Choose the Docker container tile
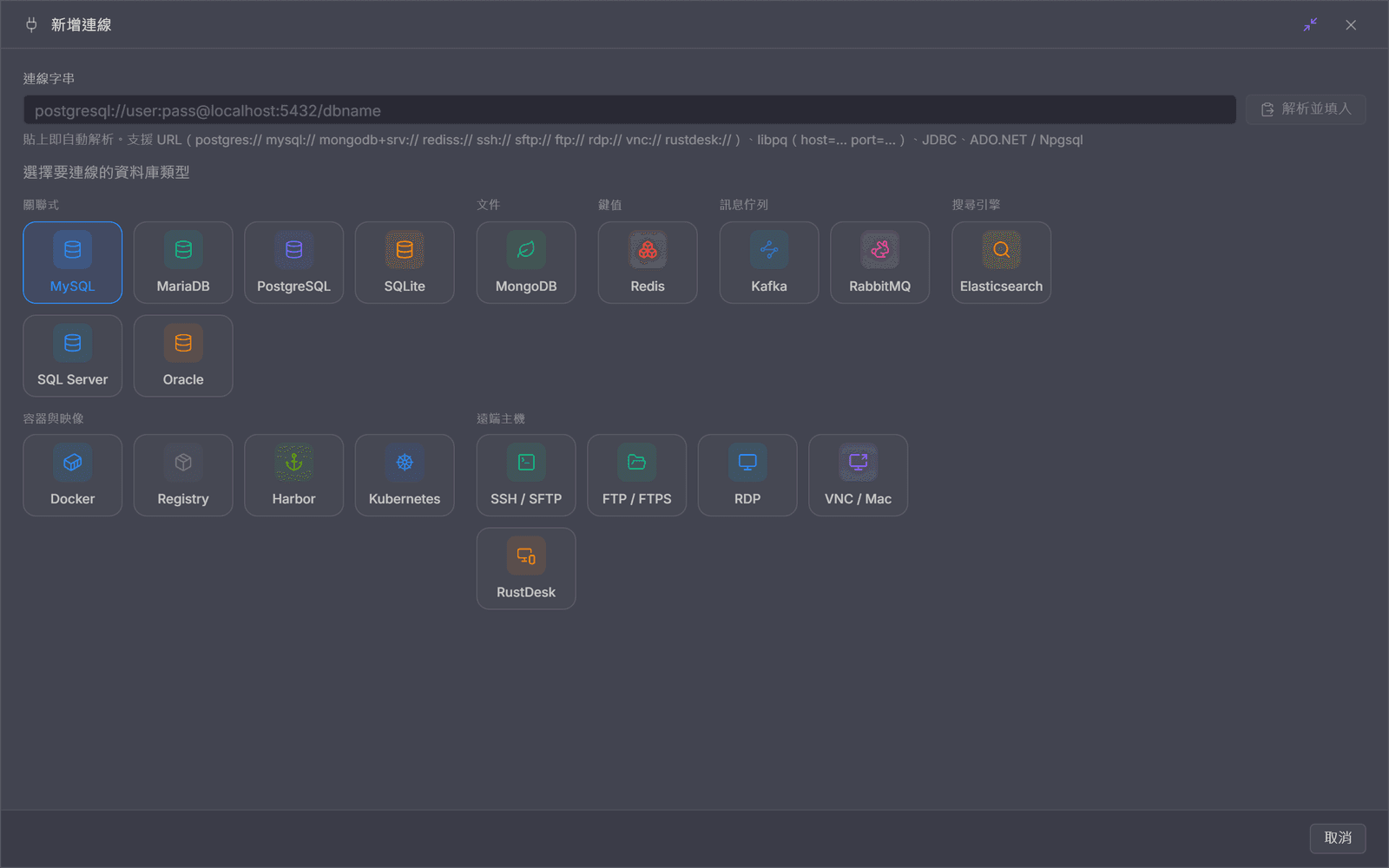The image size is (1389, 868). pos(73,475)
